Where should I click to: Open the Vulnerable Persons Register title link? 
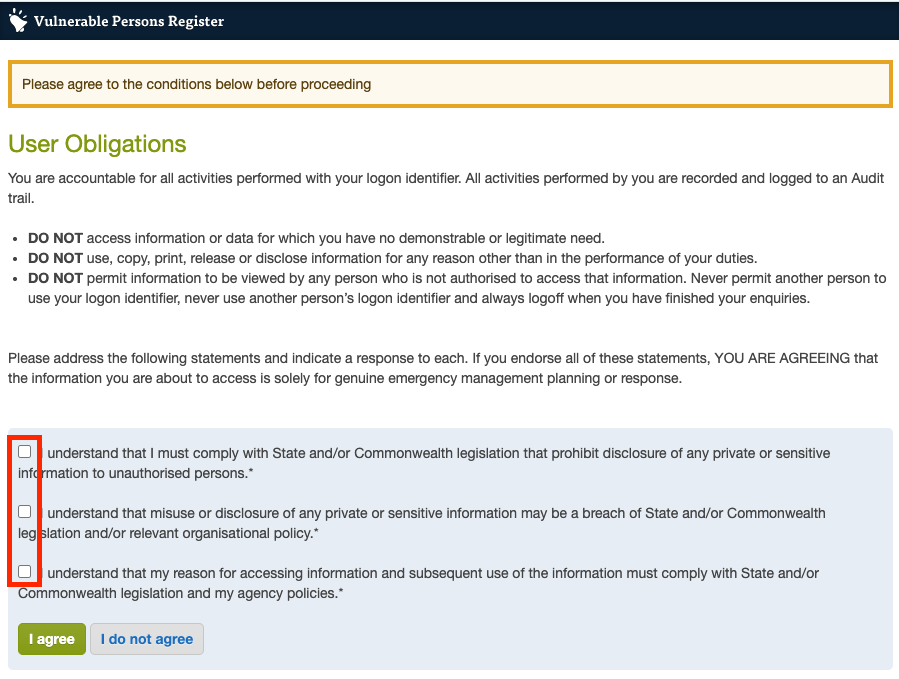pyautogui.click(x=128, y=21)
